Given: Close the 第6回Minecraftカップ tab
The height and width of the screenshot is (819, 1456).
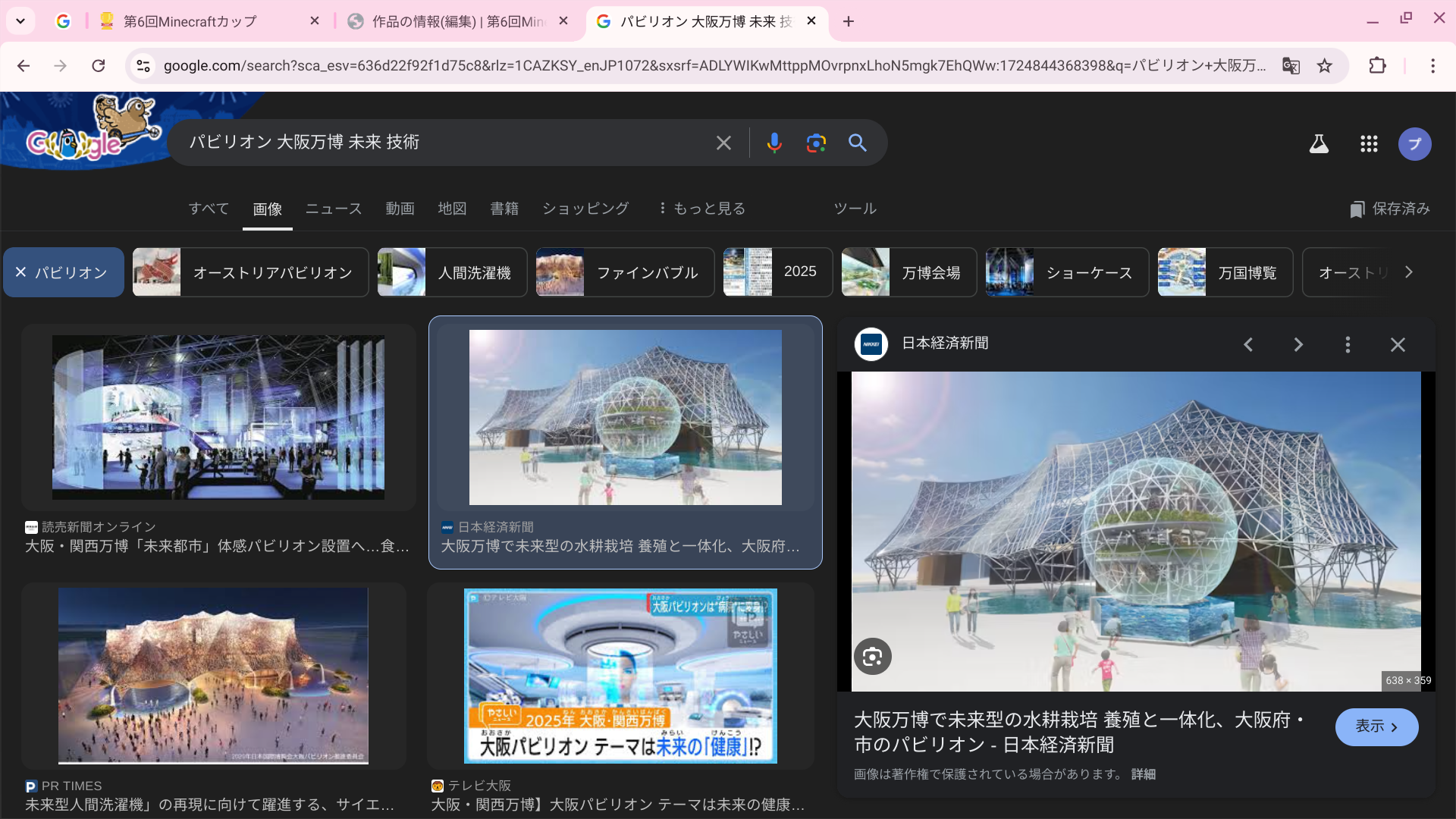Looking at the screenshot, I should (x=315, y=21).
